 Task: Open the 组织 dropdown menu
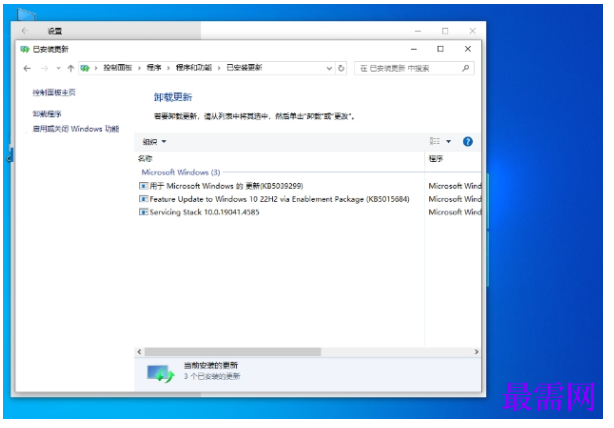[x=154, y=142]
